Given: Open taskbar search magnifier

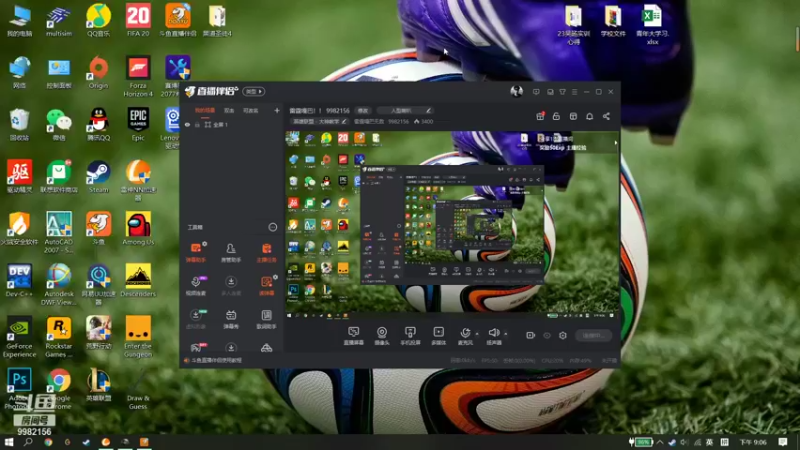Looking at the screenshot, I should (28, 442).
